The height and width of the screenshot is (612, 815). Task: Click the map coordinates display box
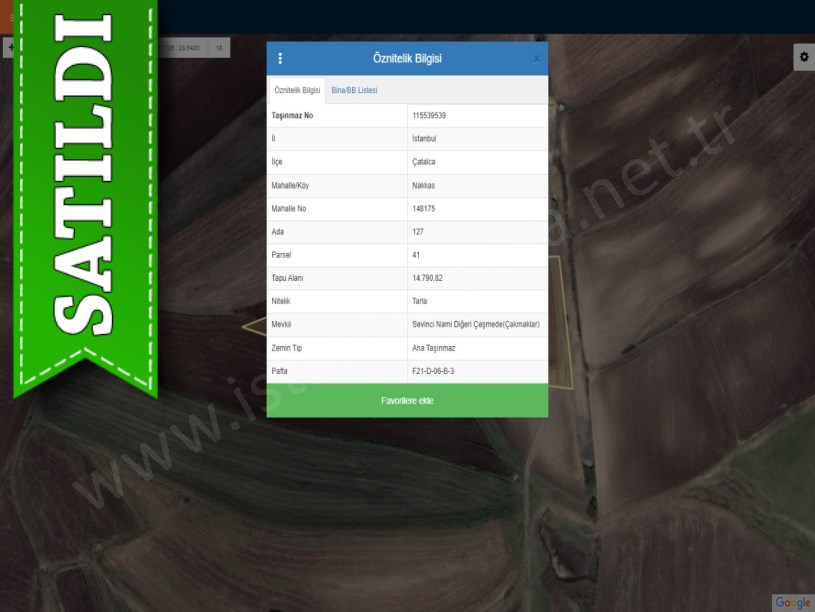coord(184,47)
